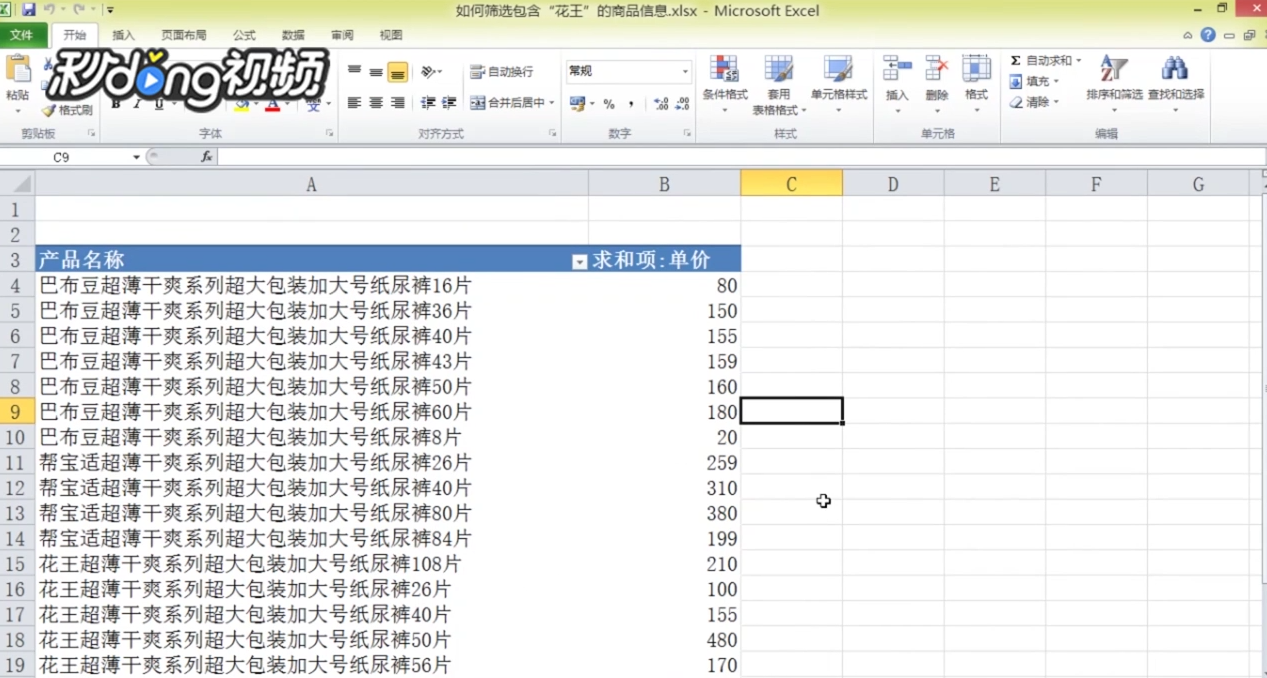
Task: Align text to top of cell
Action: (354, 72)
